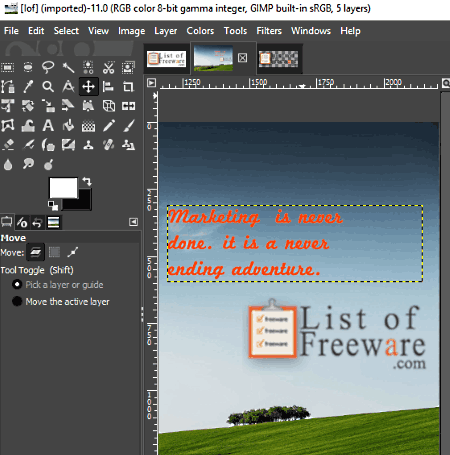450x455 pixels.
Task: Select the Cage Transform tool
Action: [x=8, y=126]
